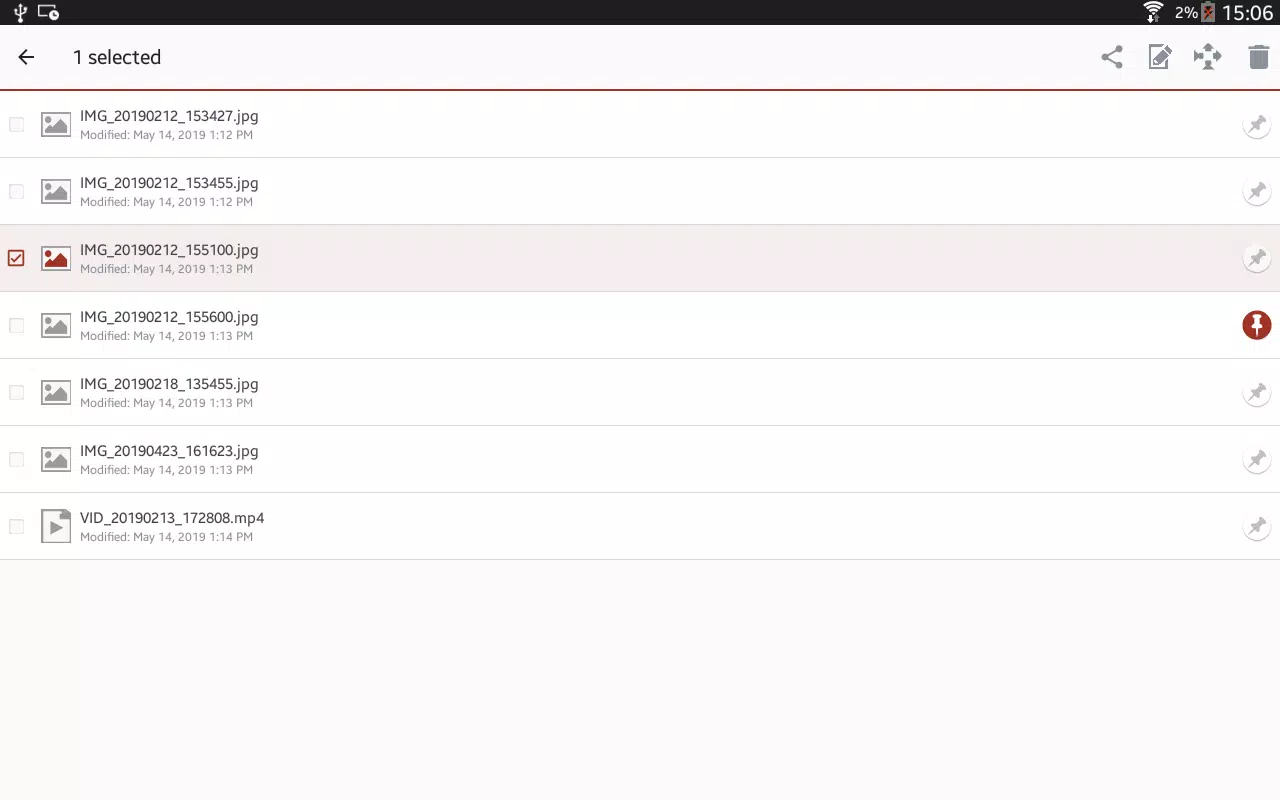Tap the move files icon
1280x800 pixels.
point(1208,57)
